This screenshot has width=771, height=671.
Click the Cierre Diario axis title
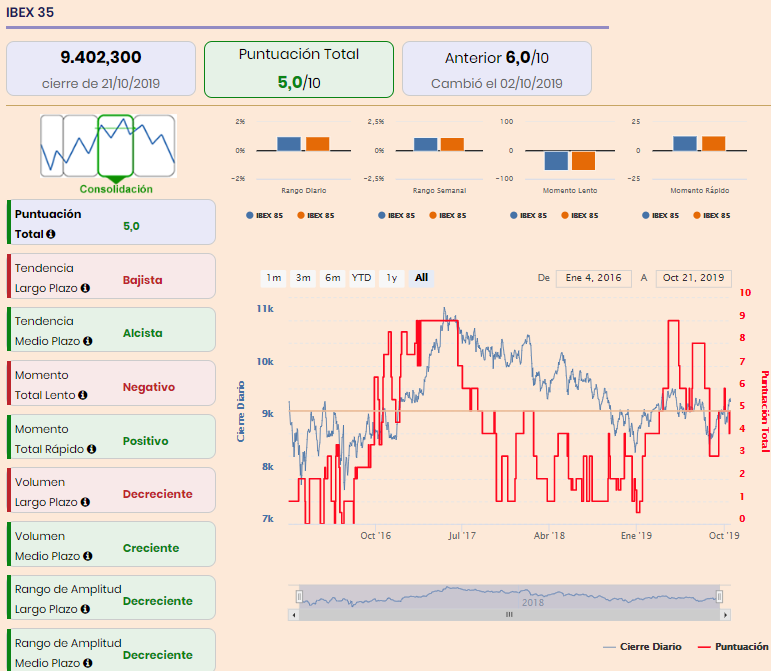tap(240, 411)
